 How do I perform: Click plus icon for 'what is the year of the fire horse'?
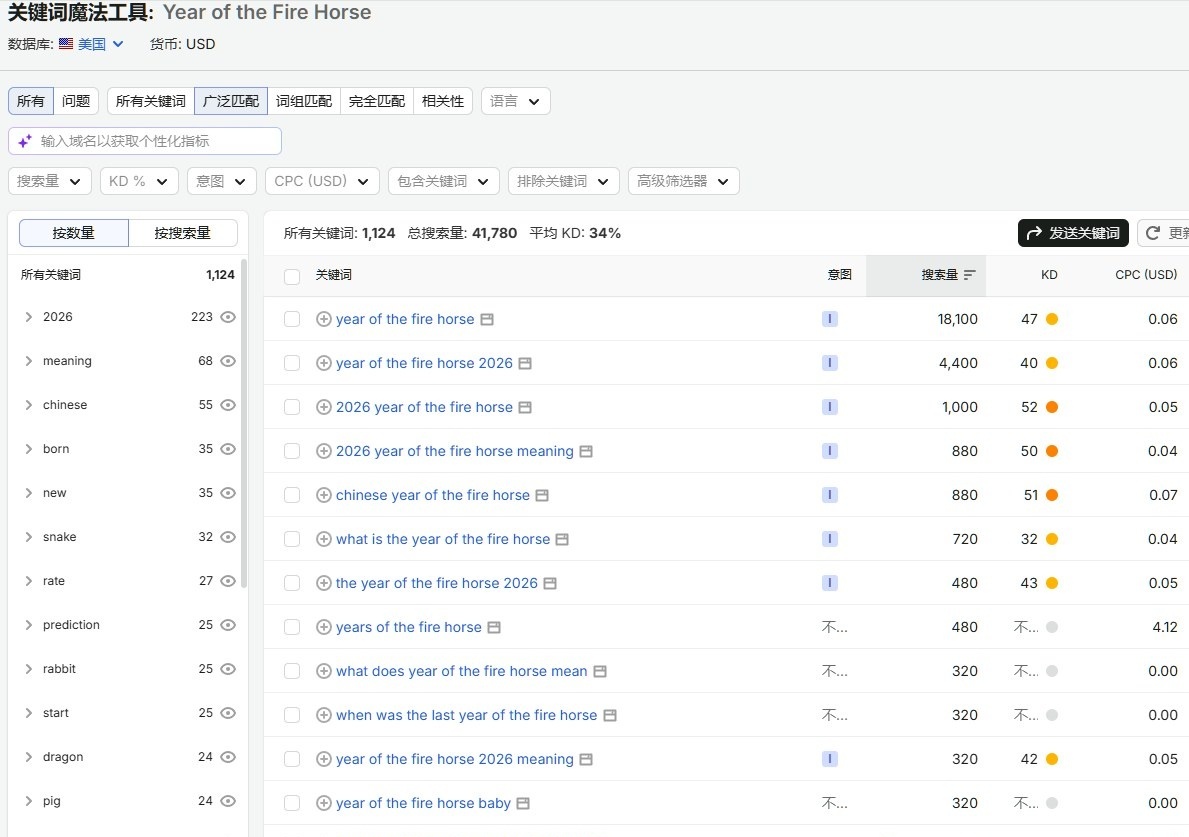point(324,539)
